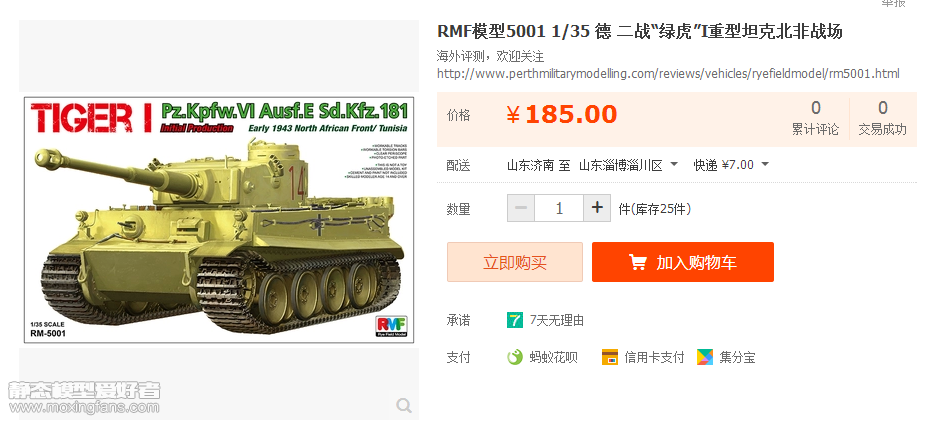Click the RMF logo on box art
Viewport: 932px width, 422px height.
(391, 325)
